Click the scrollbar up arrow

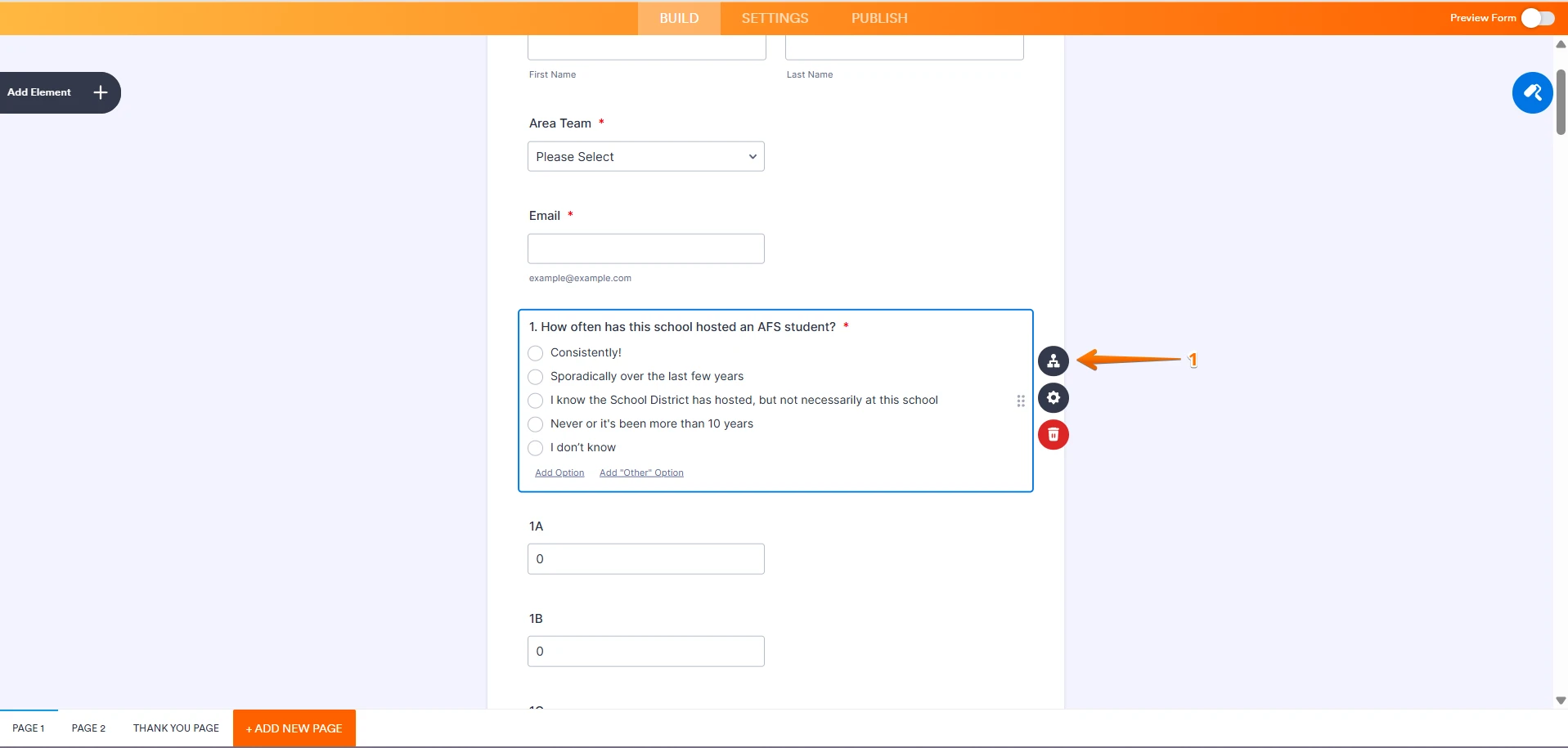point(1560,44)
